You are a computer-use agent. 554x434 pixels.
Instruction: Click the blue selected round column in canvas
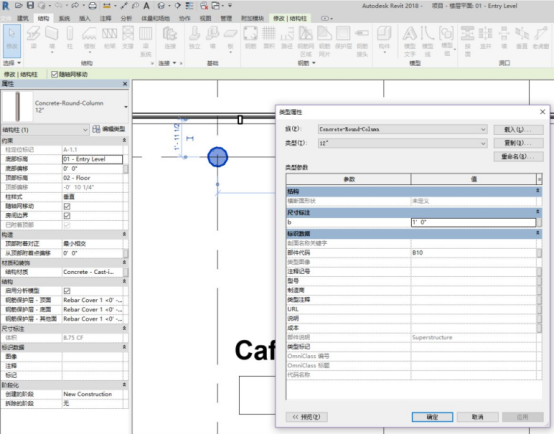218,157
